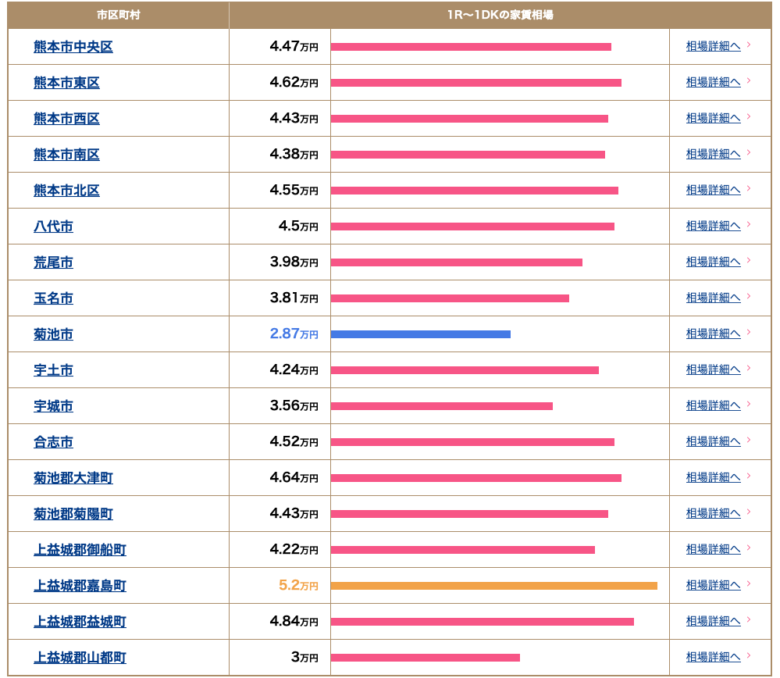Click the arrow icon in the 合志市 row
The height and width of the screenshot is (678, 780).
(749, 442)
